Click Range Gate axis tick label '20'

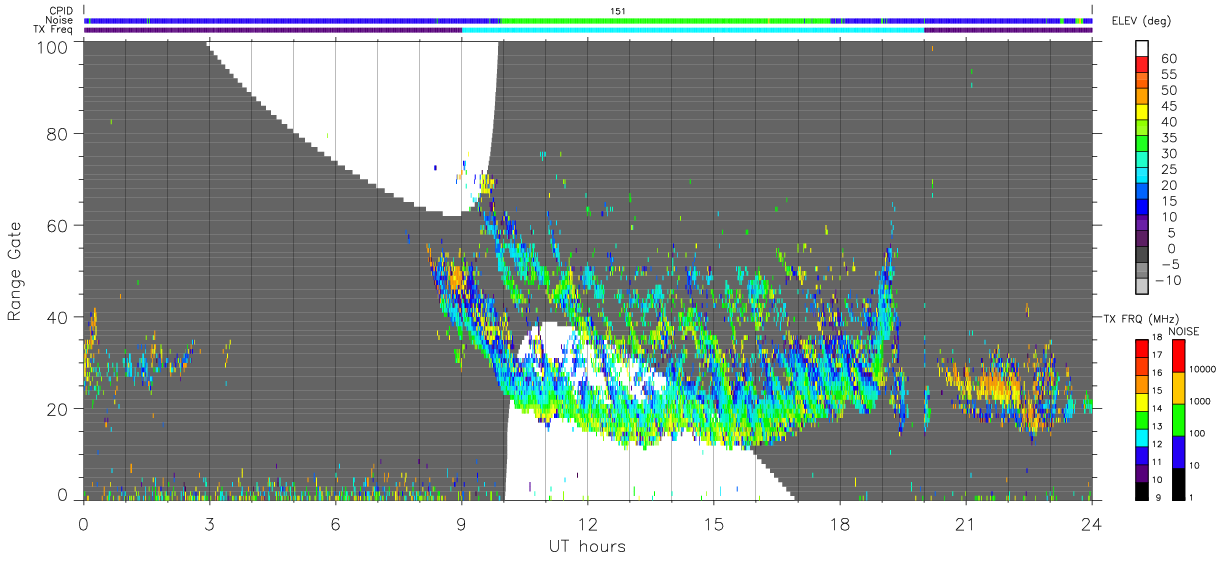(x=57, y=409)
